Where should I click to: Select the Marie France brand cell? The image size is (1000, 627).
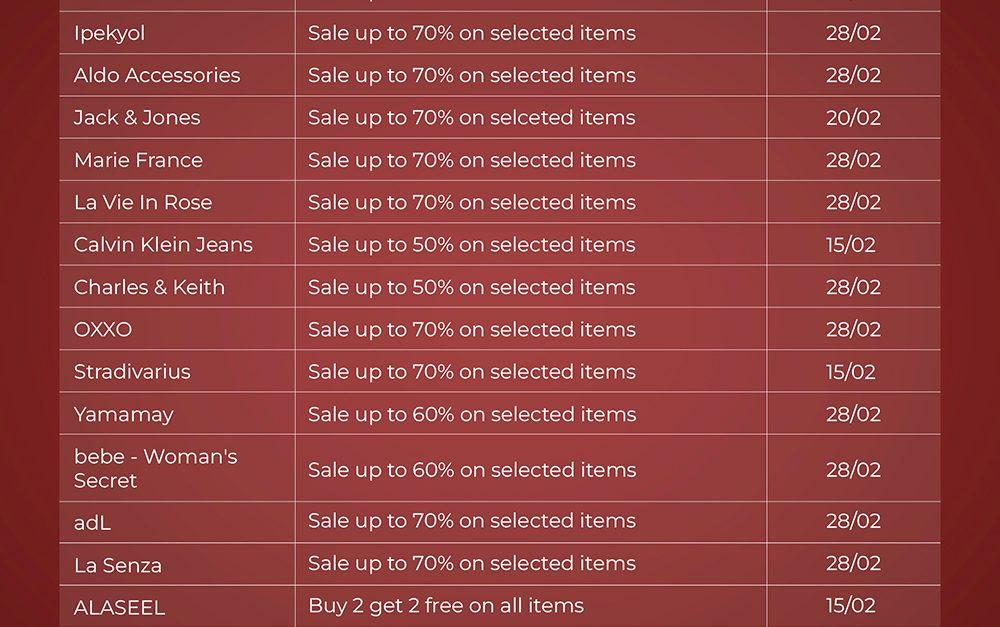pyautogui.click(x=138, y=160)
